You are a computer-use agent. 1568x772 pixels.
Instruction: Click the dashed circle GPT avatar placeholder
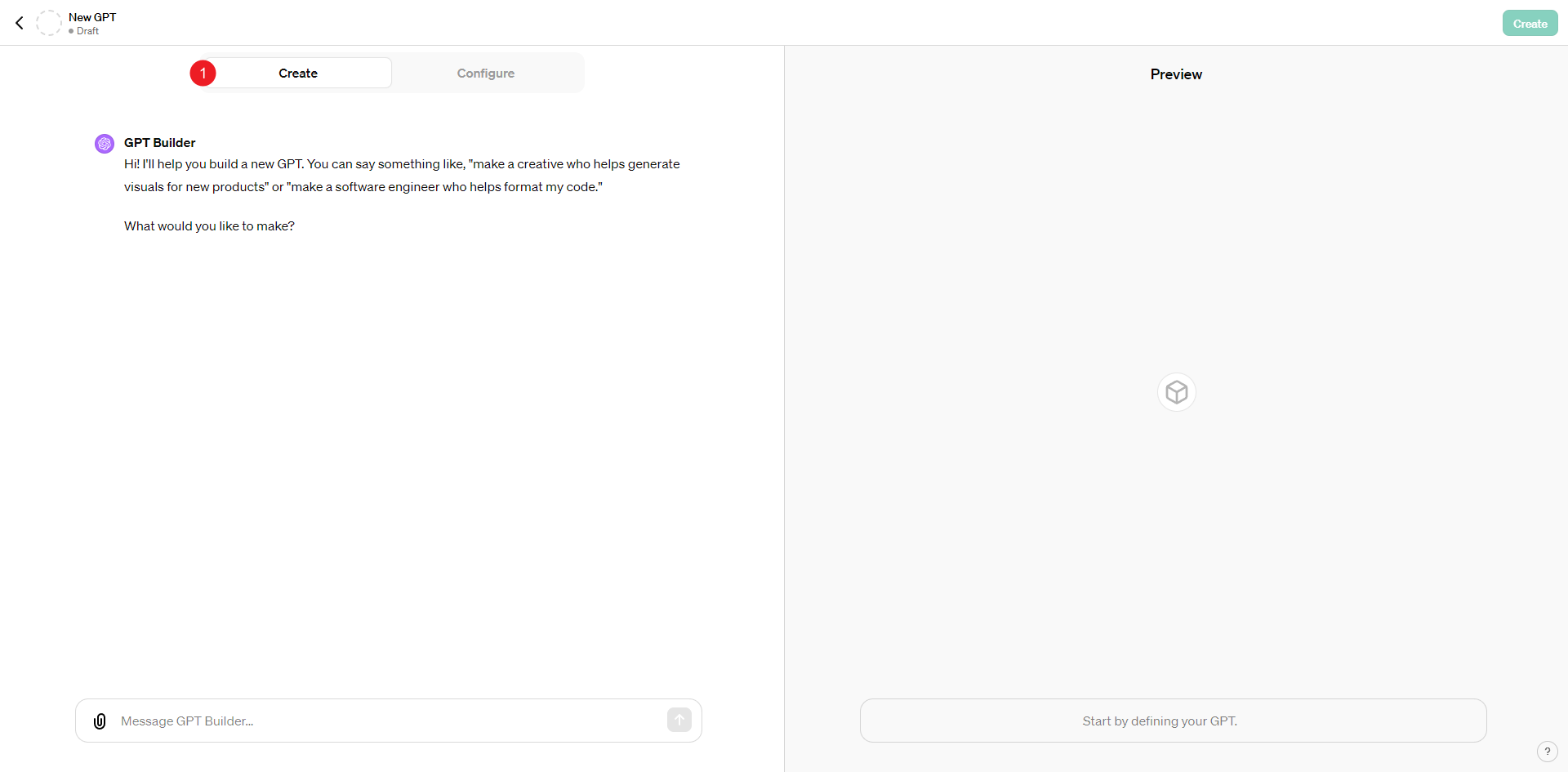tap(49, 23)
